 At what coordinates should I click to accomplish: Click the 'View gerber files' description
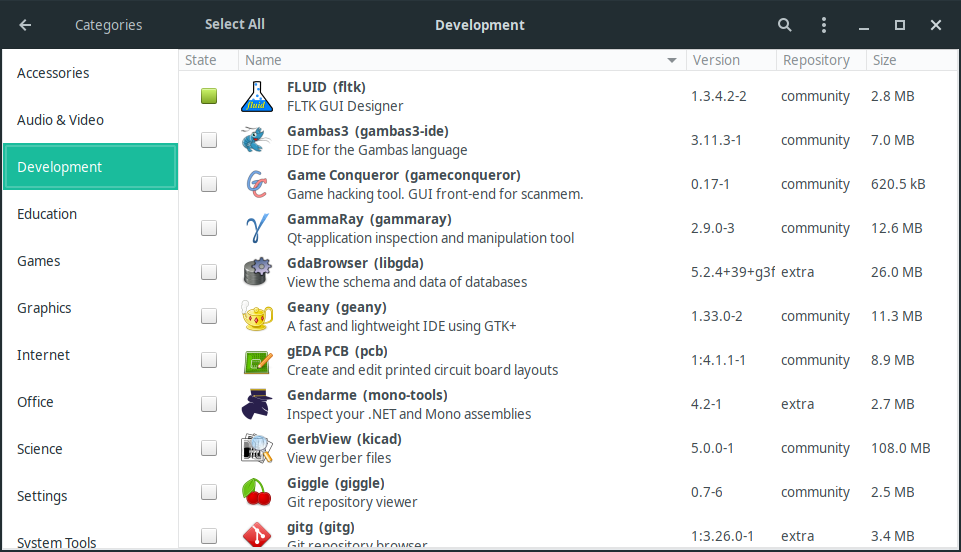coord(339,458)
